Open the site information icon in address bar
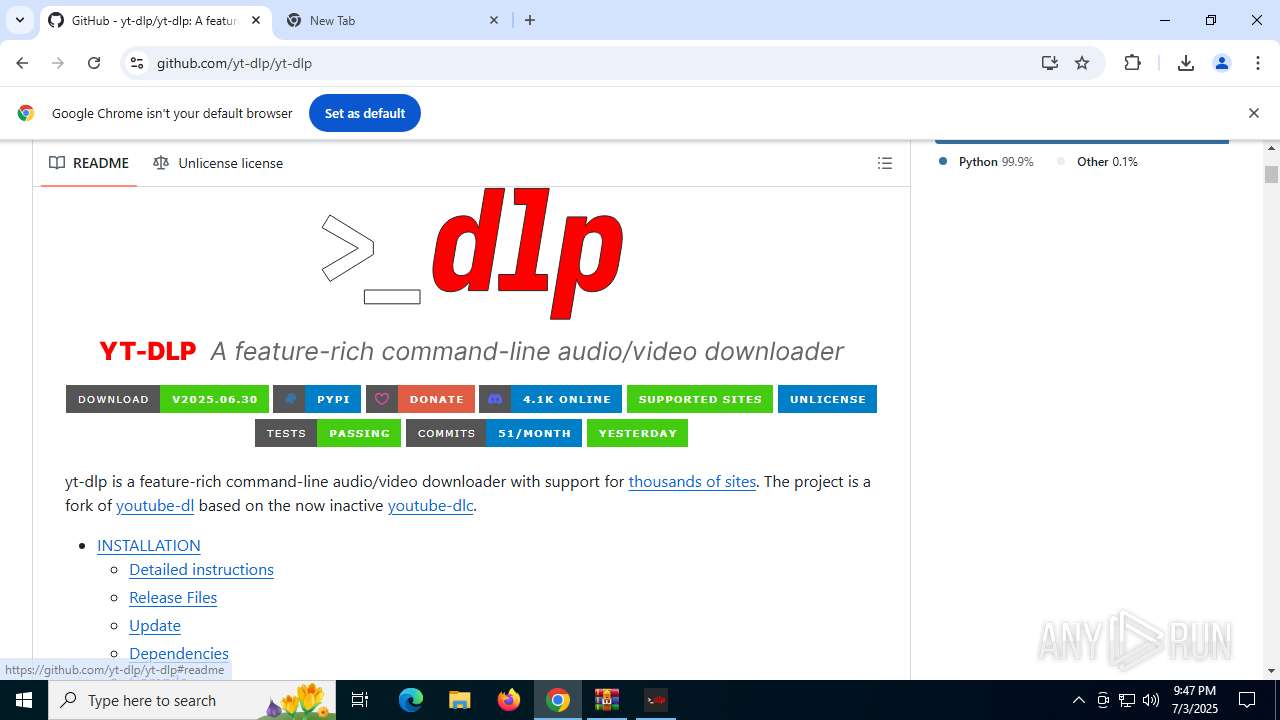1280x720 pixels. tap(137, 63)
